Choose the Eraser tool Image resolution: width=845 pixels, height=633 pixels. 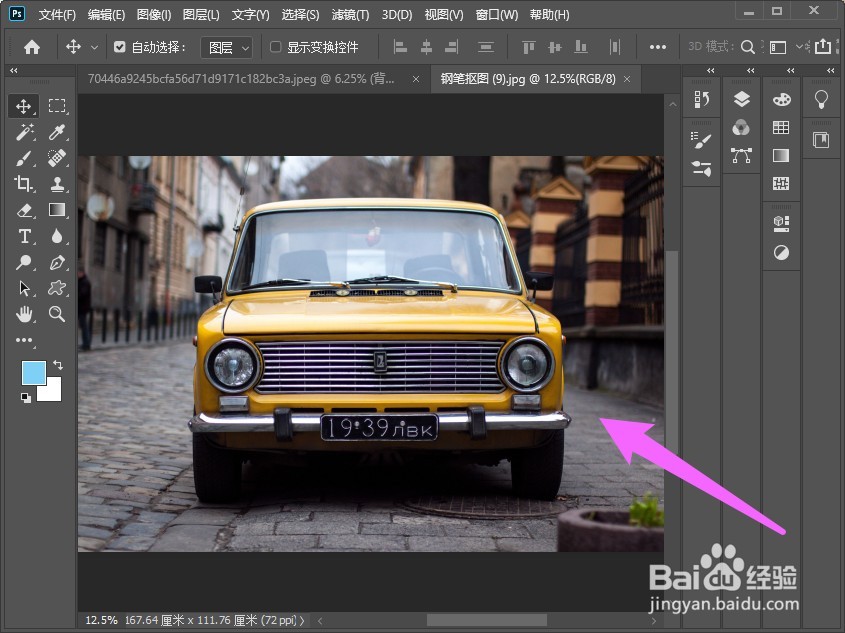24,210
